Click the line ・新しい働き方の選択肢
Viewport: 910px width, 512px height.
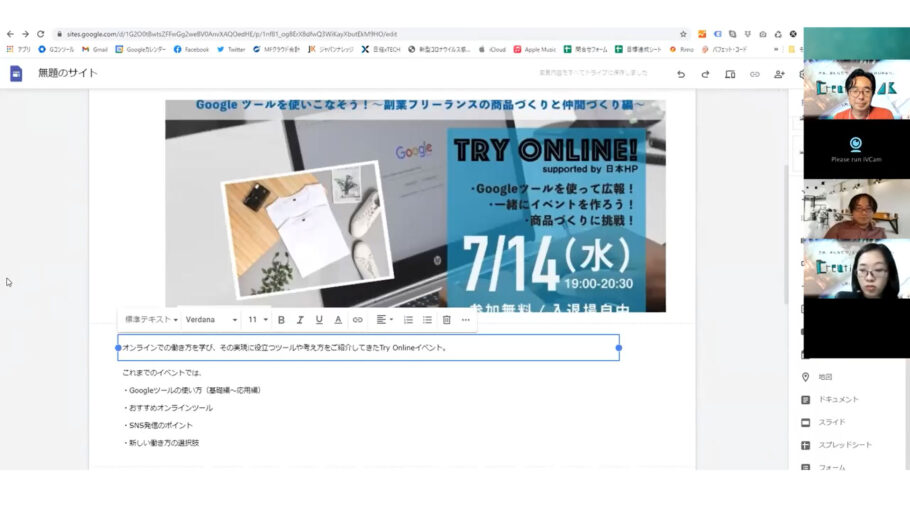tap(161, 442)
